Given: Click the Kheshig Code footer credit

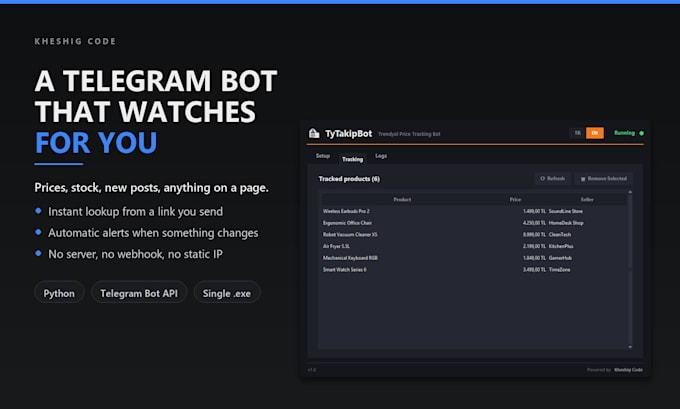Looking at the screenshot, I should point(628,370).
